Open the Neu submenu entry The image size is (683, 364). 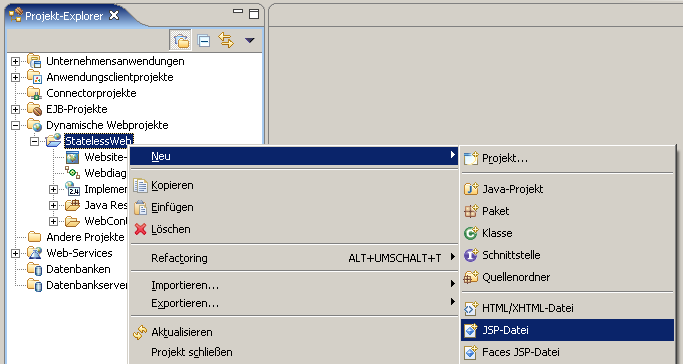click(294, 156)
